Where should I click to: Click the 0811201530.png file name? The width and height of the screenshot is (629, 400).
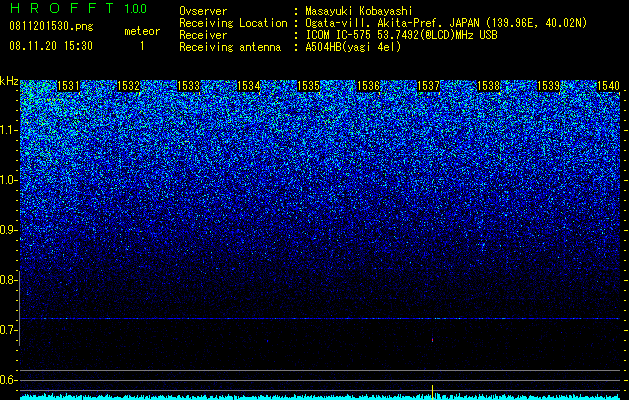click(x=51, y=27)
